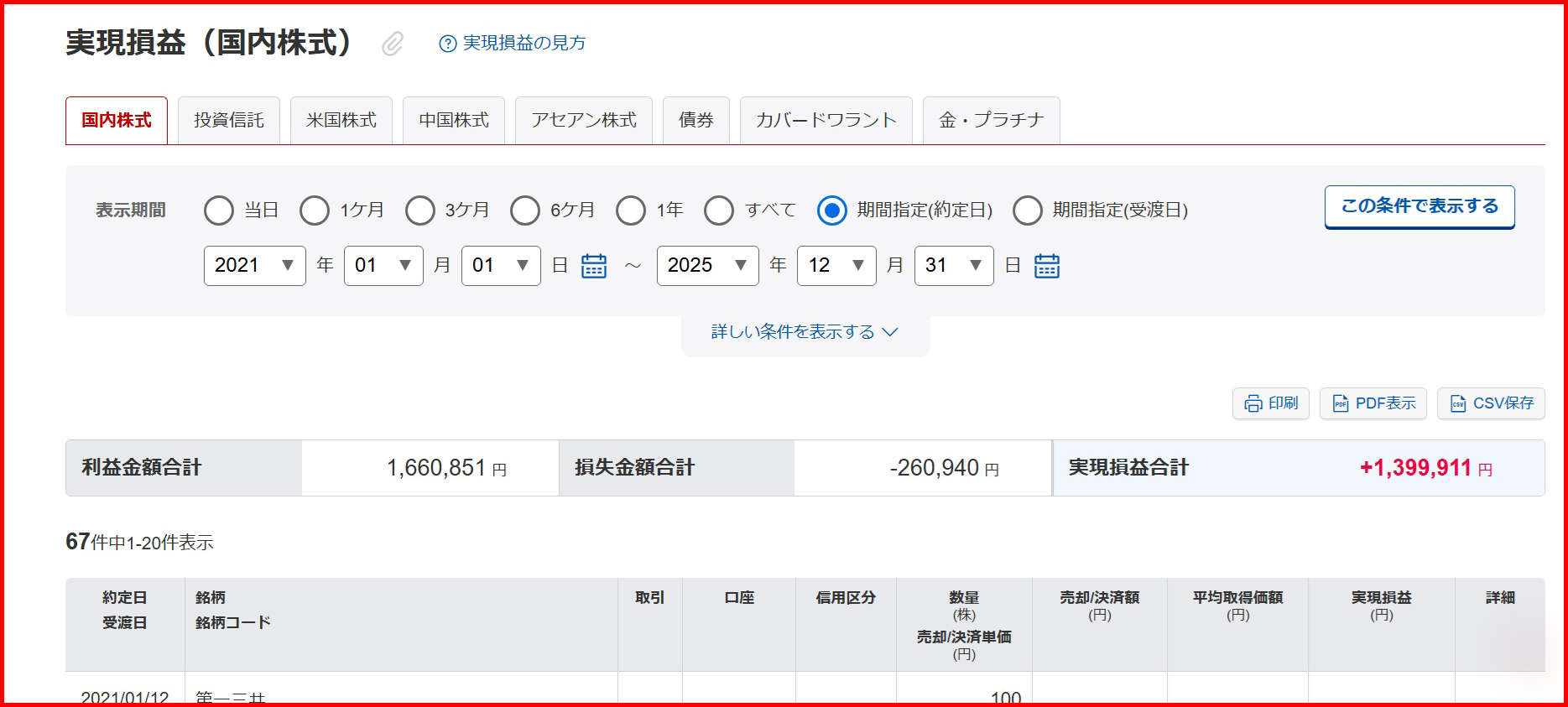This screenshot has height=707, width=1568.
Task: Open the end date calendar picker
Action: [1046, 266]
